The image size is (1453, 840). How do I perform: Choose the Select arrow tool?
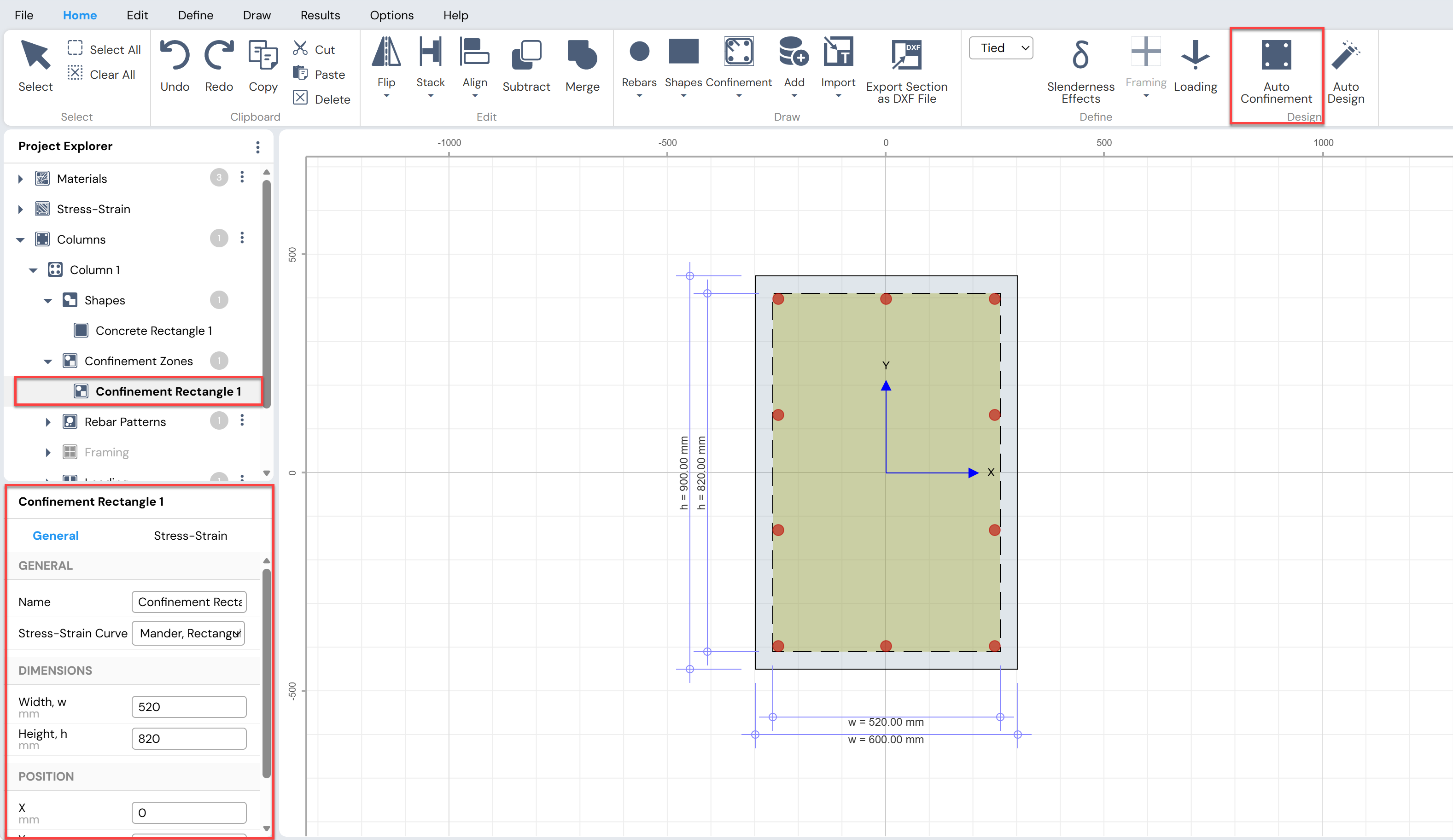(x=35, y=55)
